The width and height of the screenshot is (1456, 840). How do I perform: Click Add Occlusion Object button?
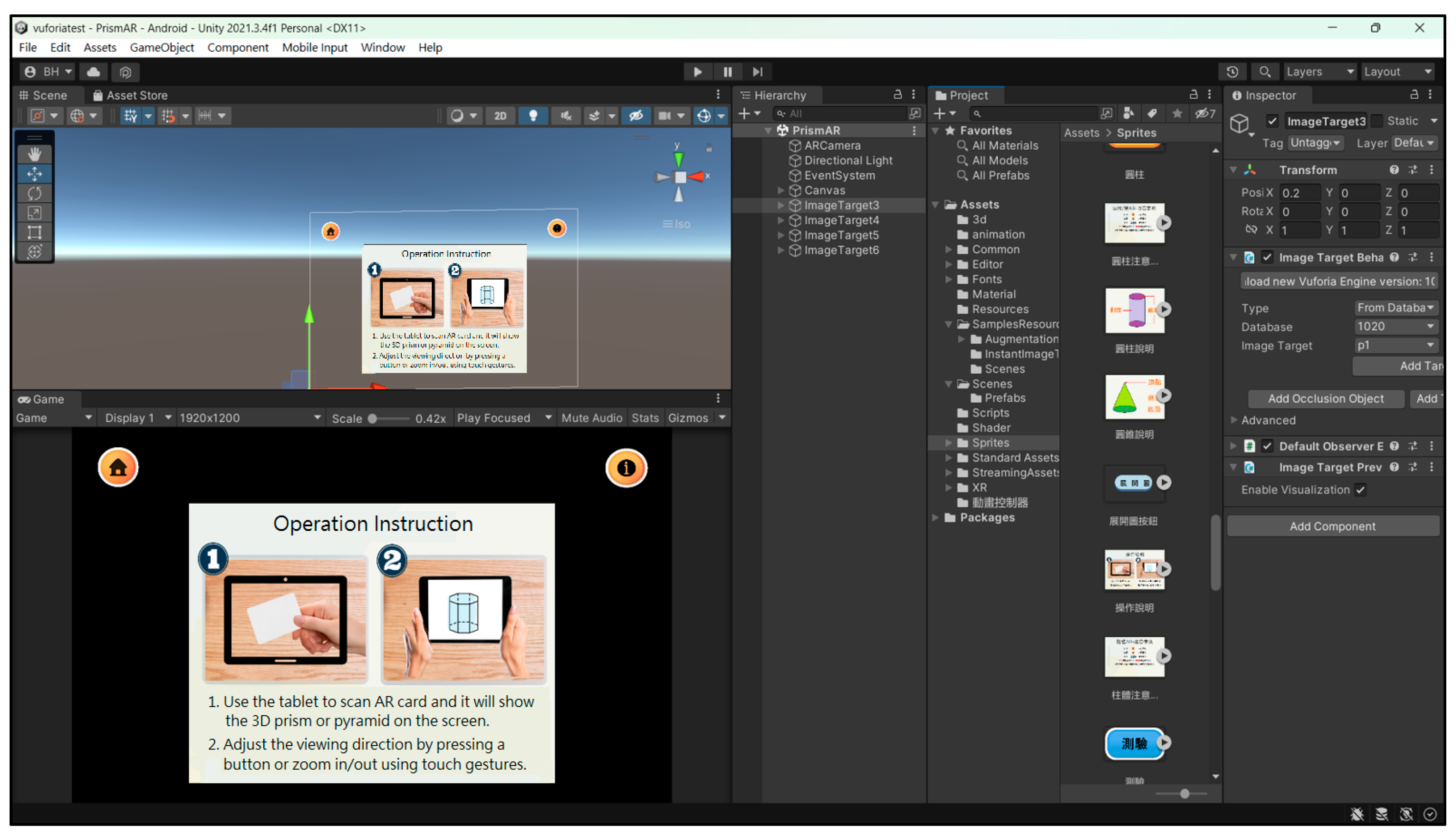(1325, 399)
